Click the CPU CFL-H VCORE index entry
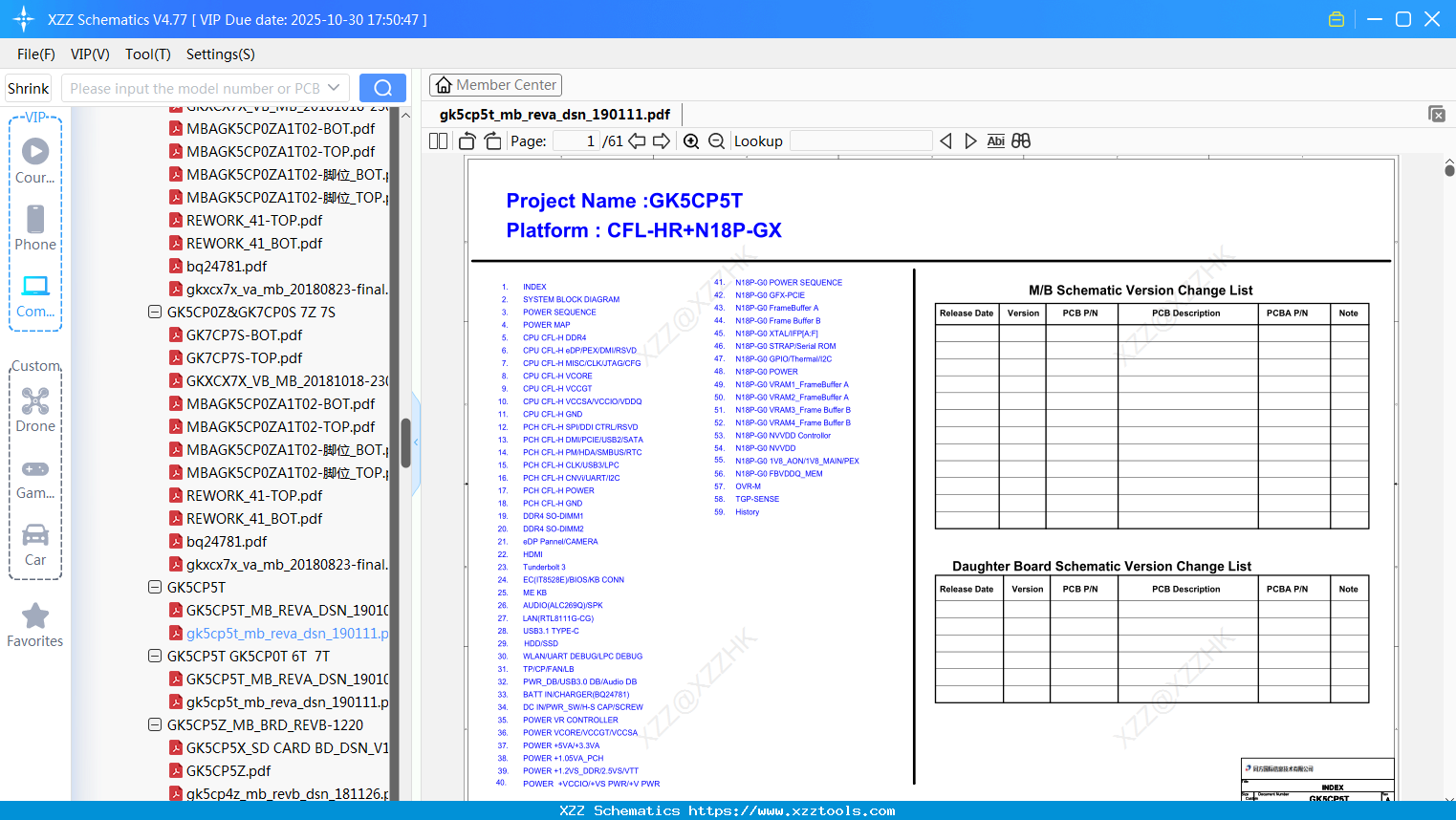 (557, 377)
